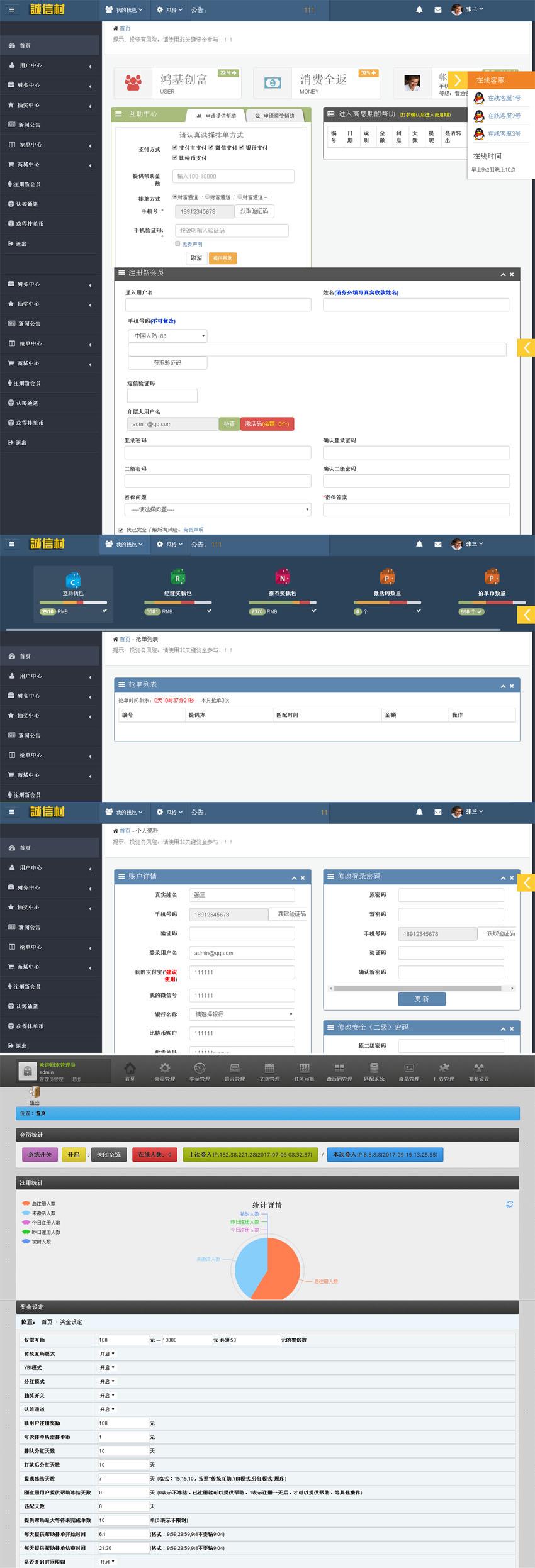Viewport: 535px width, 1568px height.
Task: Open the 认筹通道 开启 dropdown
Action: tap(107, 1409)
